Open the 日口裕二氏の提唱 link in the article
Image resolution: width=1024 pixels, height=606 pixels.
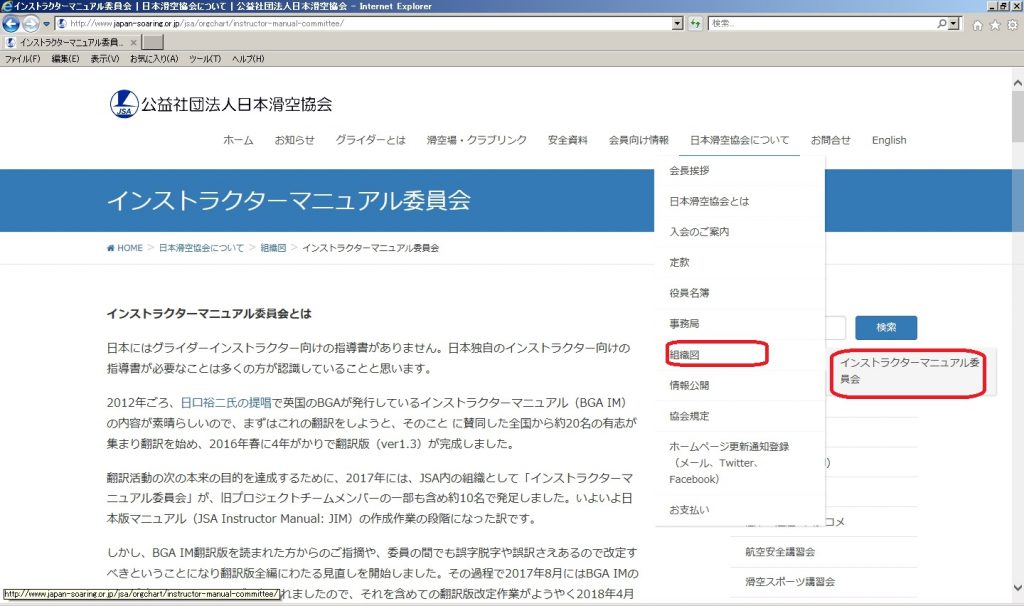226,403
